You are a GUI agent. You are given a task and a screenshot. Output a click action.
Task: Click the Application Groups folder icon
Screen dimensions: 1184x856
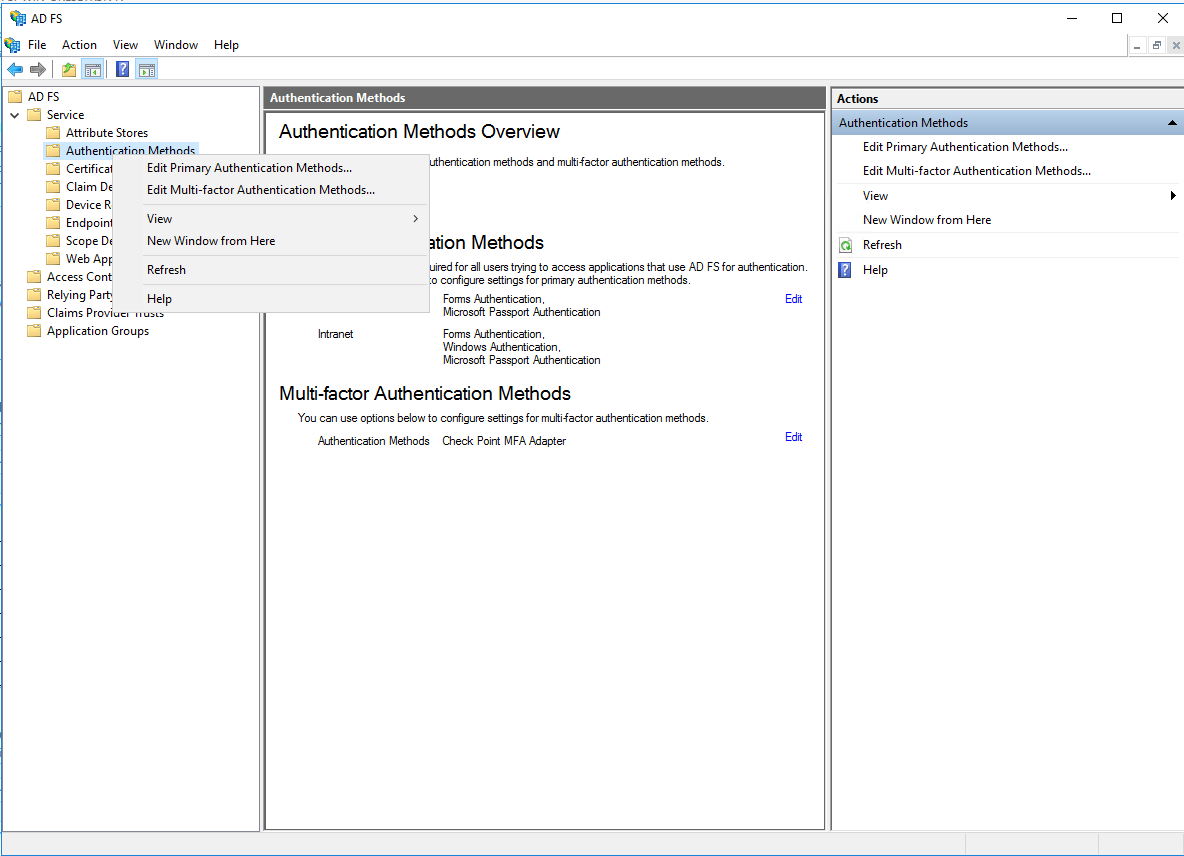tap(34, 331)
